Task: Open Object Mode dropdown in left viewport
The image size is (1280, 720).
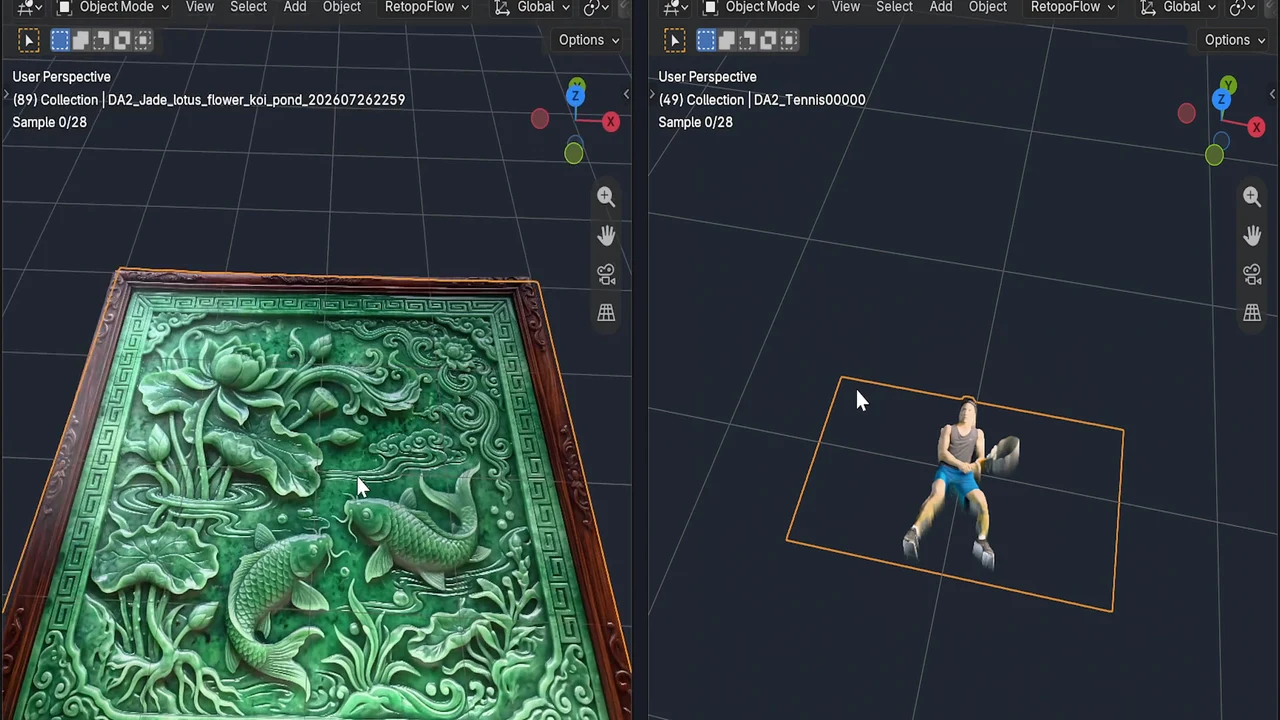Action: 113,7
